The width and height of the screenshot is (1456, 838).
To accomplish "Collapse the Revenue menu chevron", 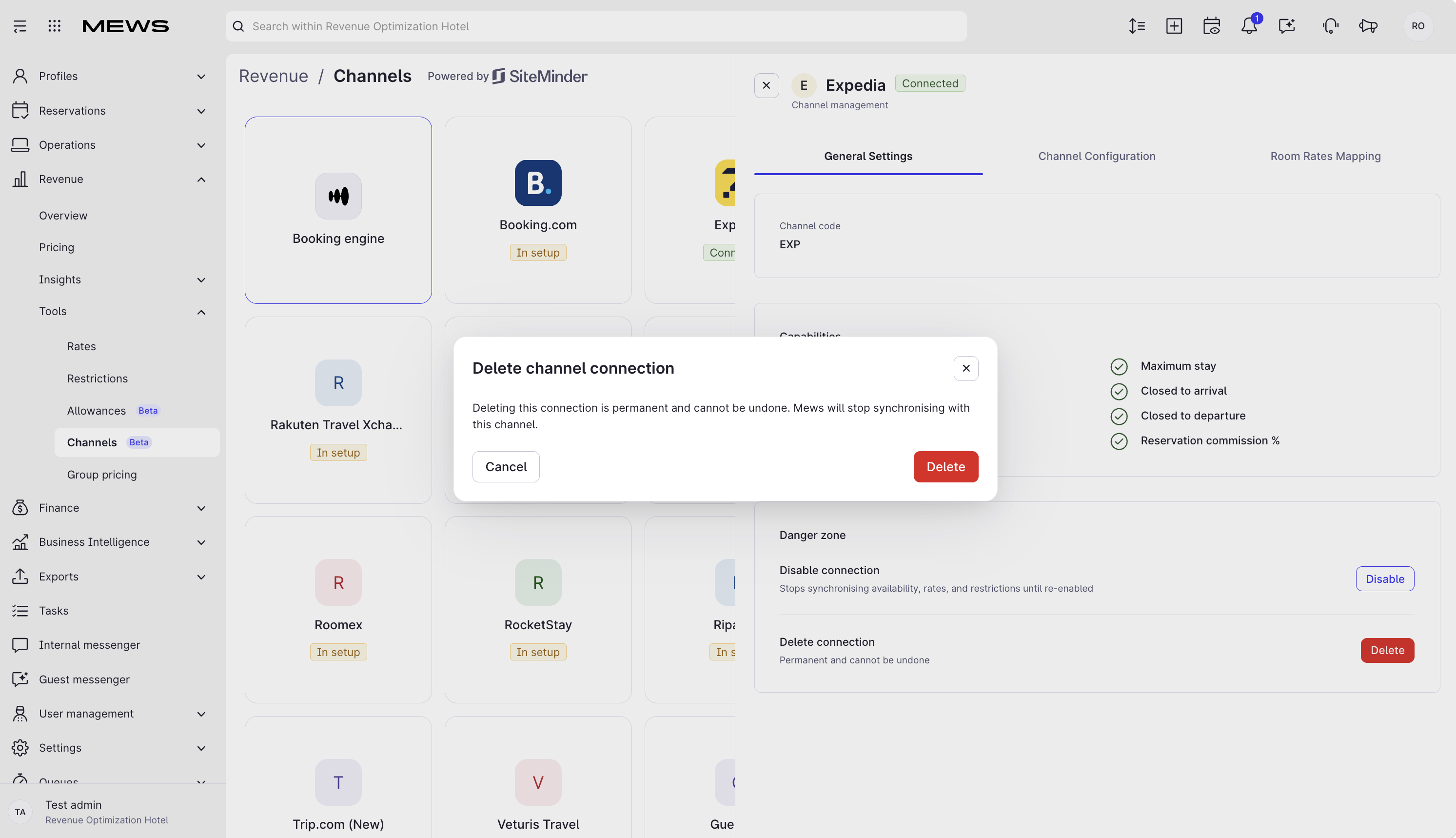I will tap(201, 180).
